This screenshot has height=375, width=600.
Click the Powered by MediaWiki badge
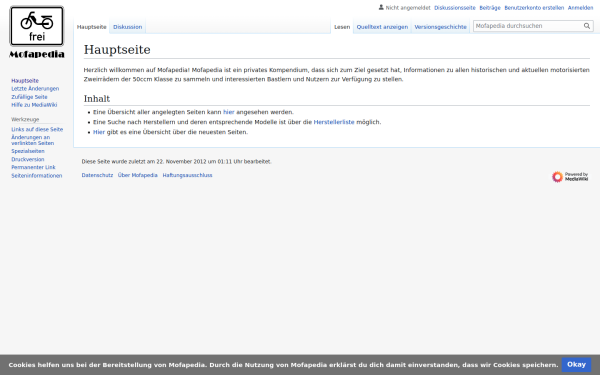[570, 177]
